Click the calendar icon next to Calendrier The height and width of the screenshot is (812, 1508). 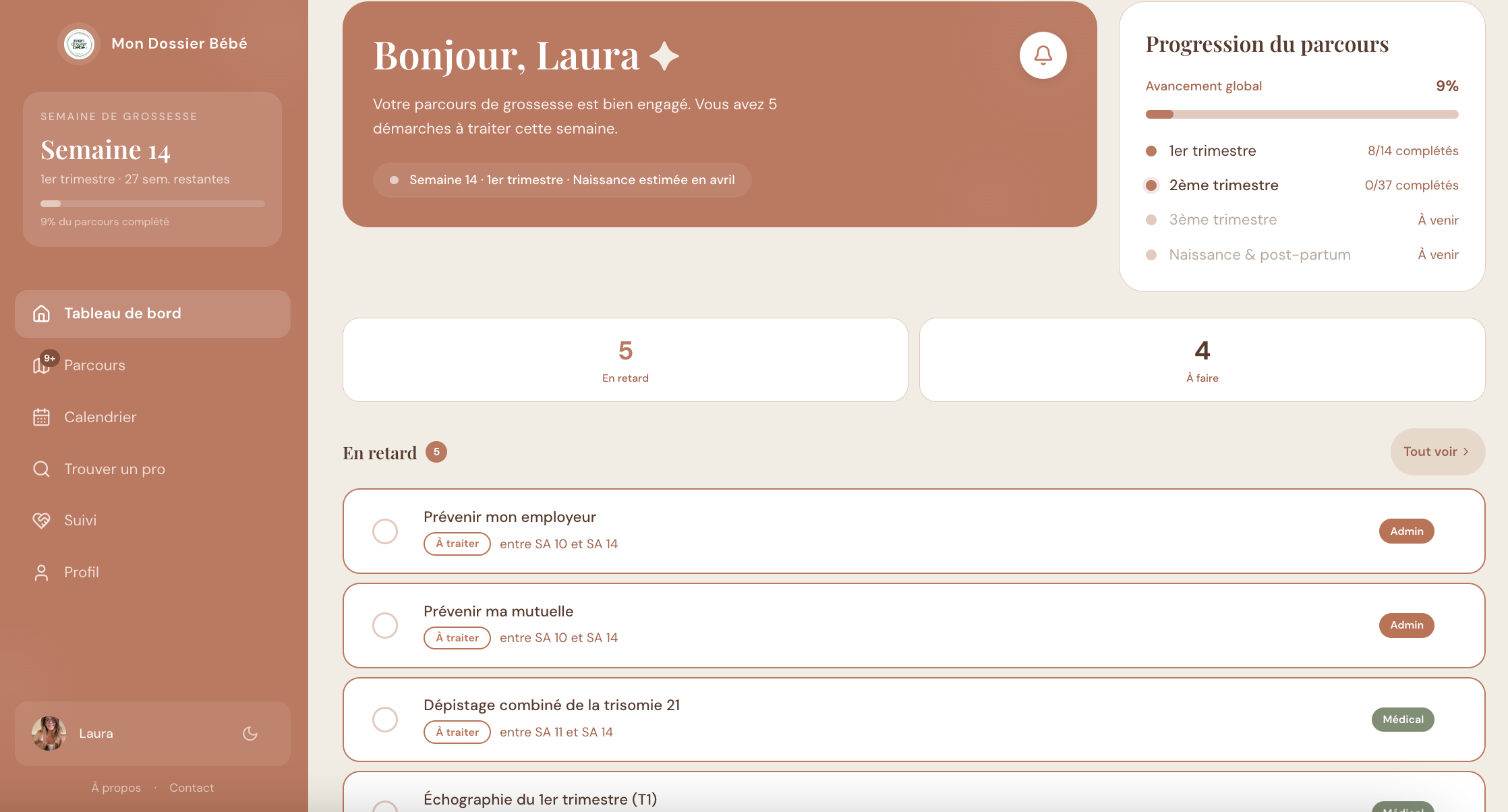tap(42, 417)
